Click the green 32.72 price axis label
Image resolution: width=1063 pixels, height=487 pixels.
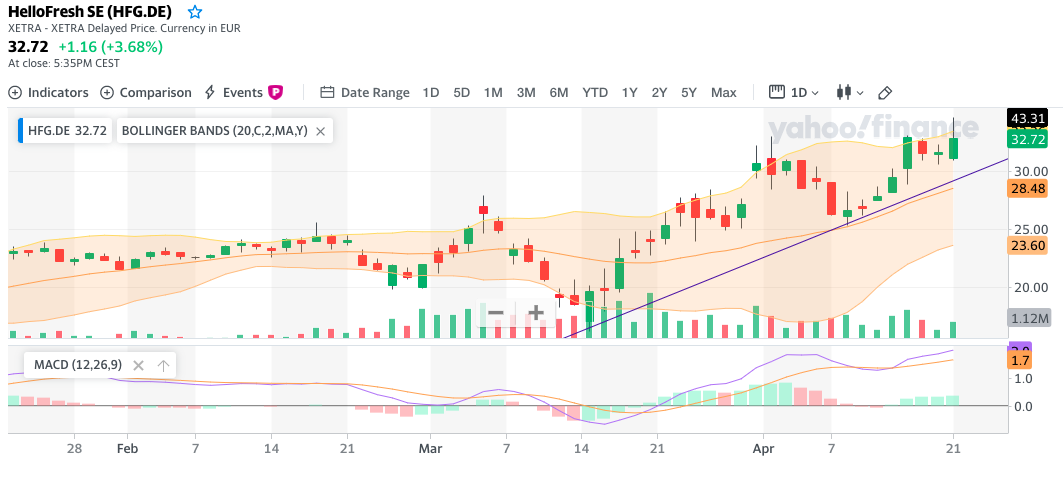pyautogui.click(x=1028, y=139)
